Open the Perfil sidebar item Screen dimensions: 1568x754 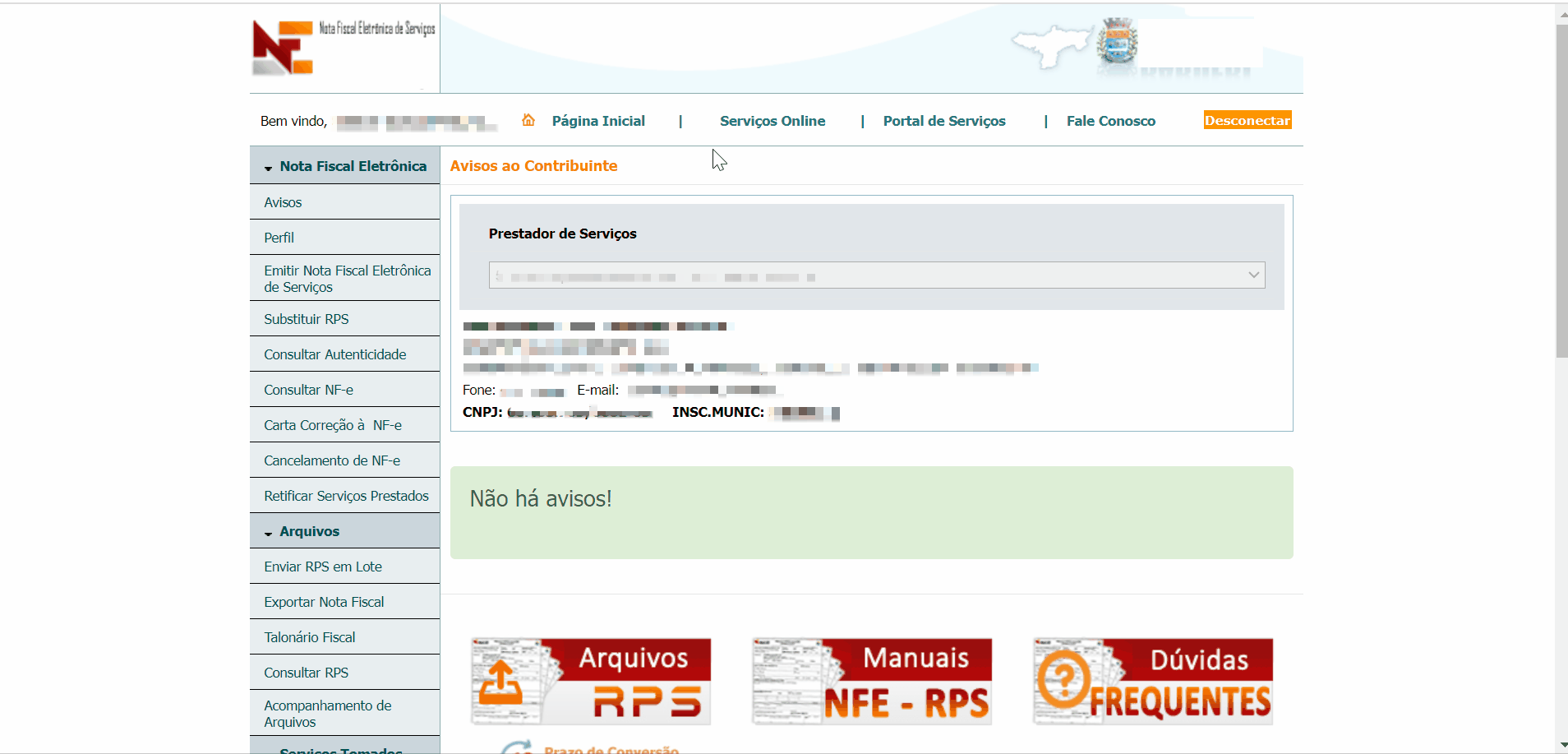pyautogui.click(x=279, y=238)
